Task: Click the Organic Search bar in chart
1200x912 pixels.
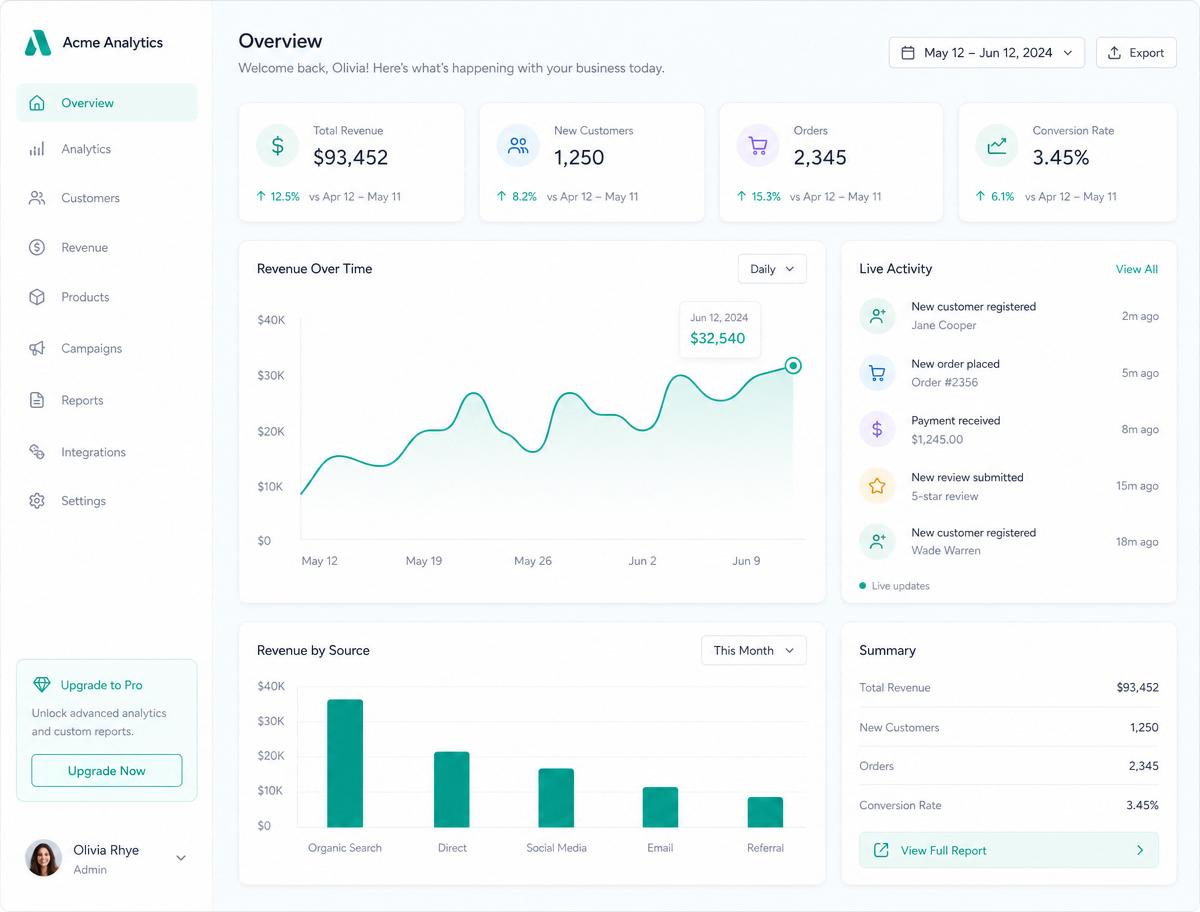Action: [345, 763]
